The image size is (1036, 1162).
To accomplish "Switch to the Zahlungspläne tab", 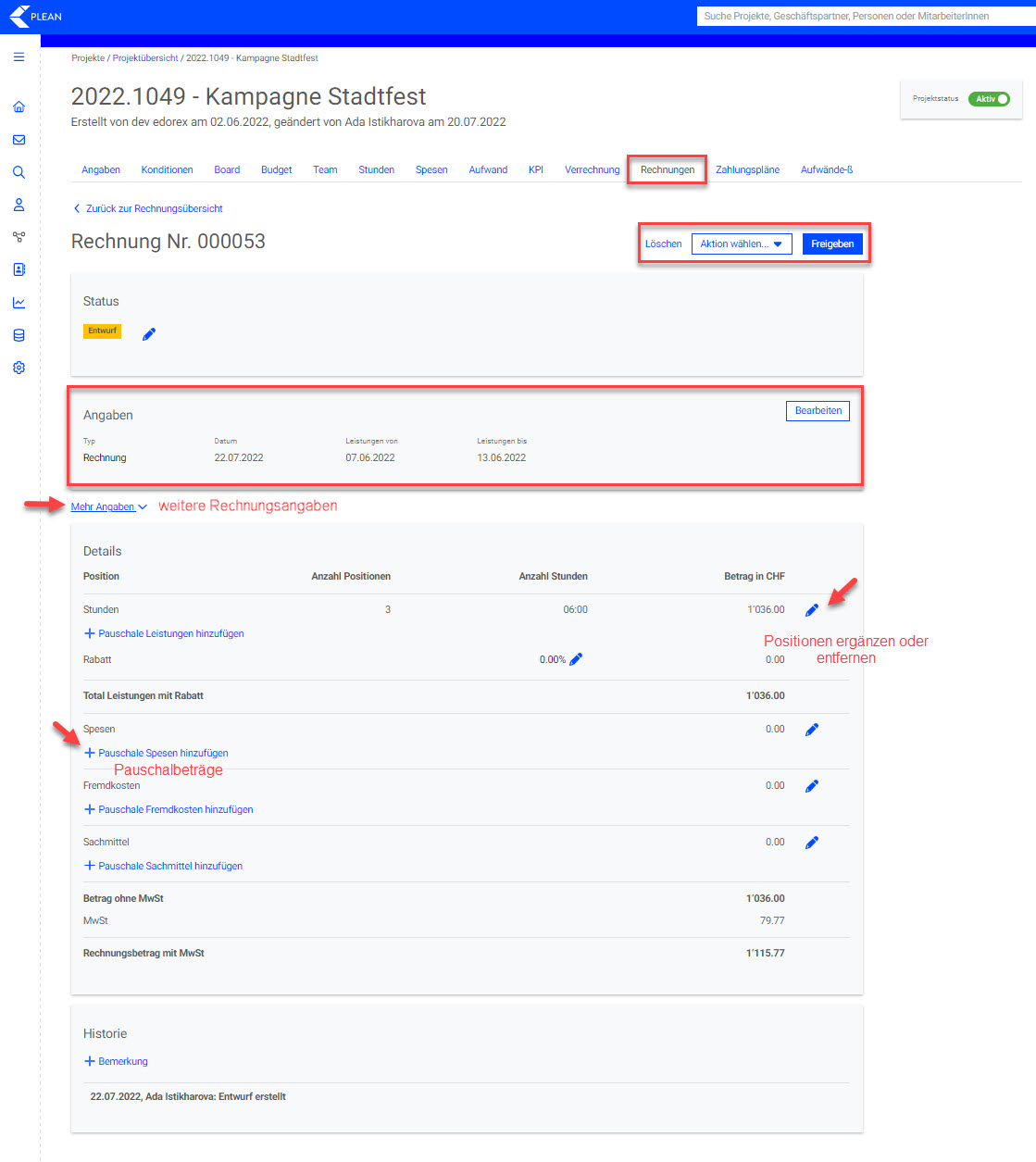I will point(747,170).
